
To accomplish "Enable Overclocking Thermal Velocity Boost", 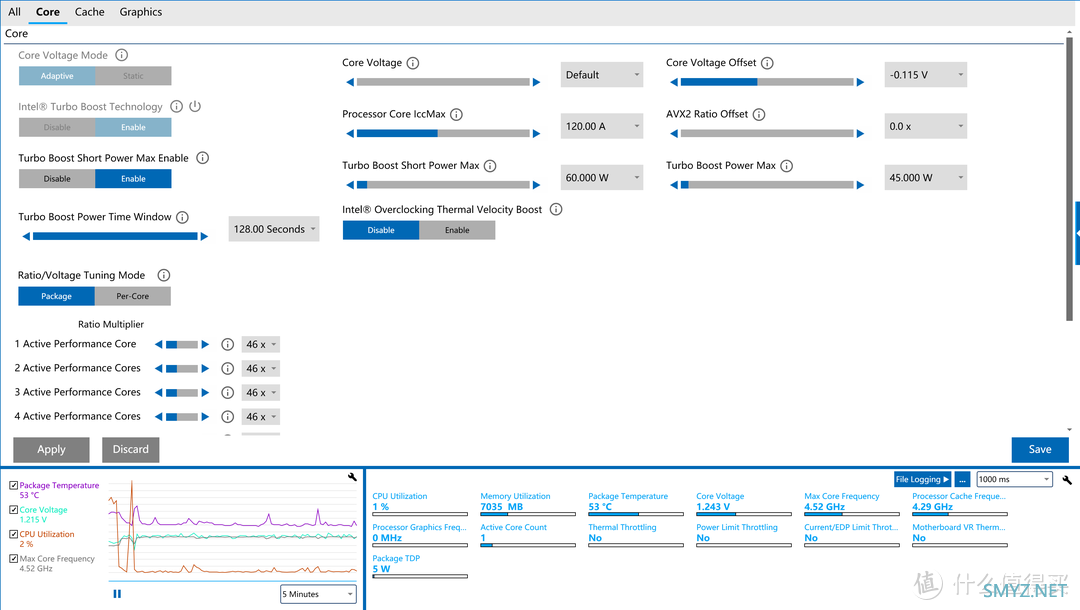I will [457, 230].
